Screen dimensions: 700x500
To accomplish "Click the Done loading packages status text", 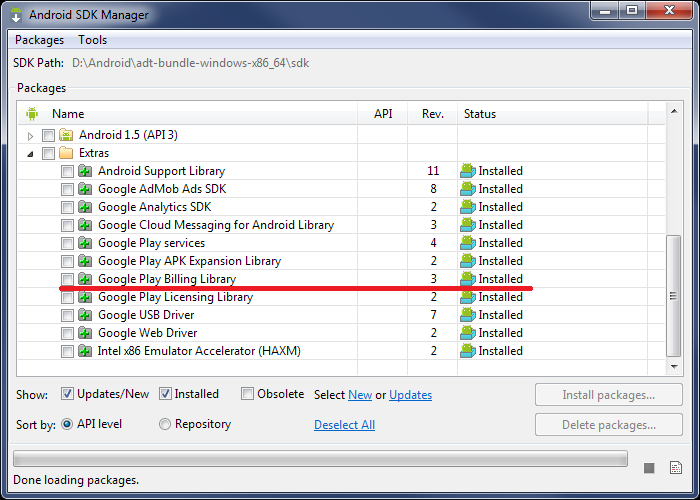I will tap(76, 480).
